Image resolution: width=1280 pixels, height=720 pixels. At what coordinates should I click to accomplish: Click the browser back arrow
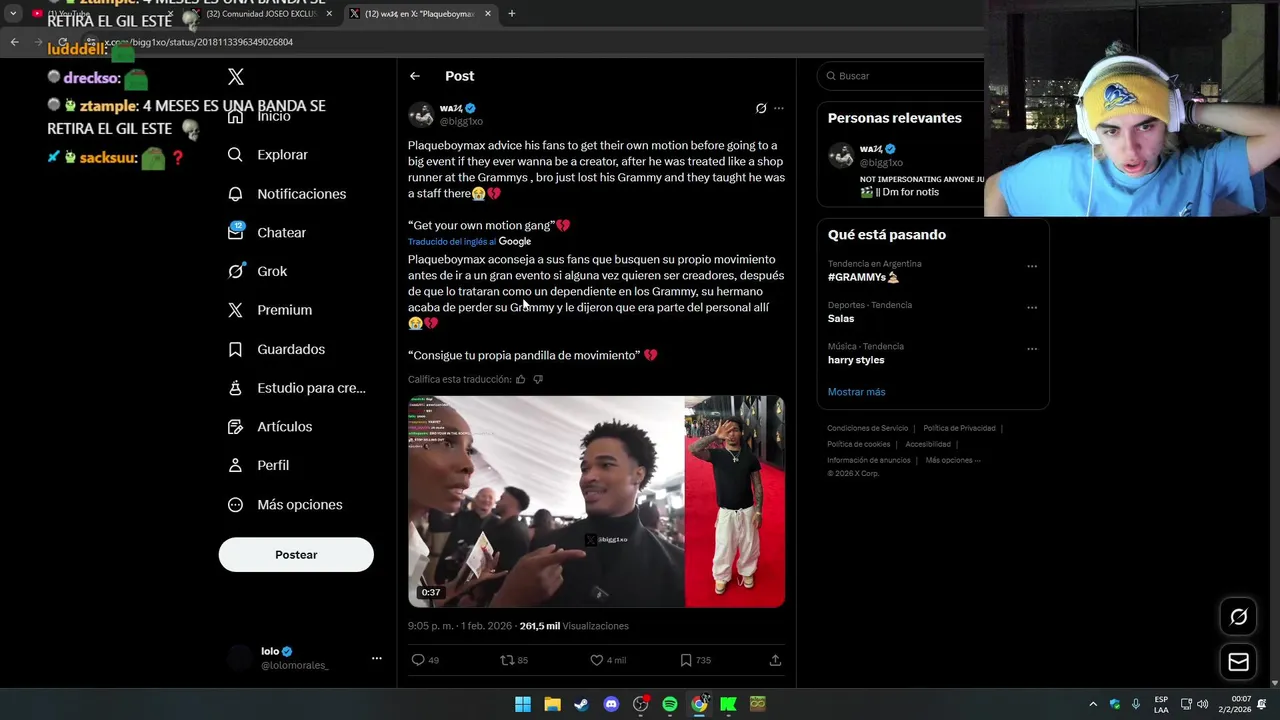[14, 42]
